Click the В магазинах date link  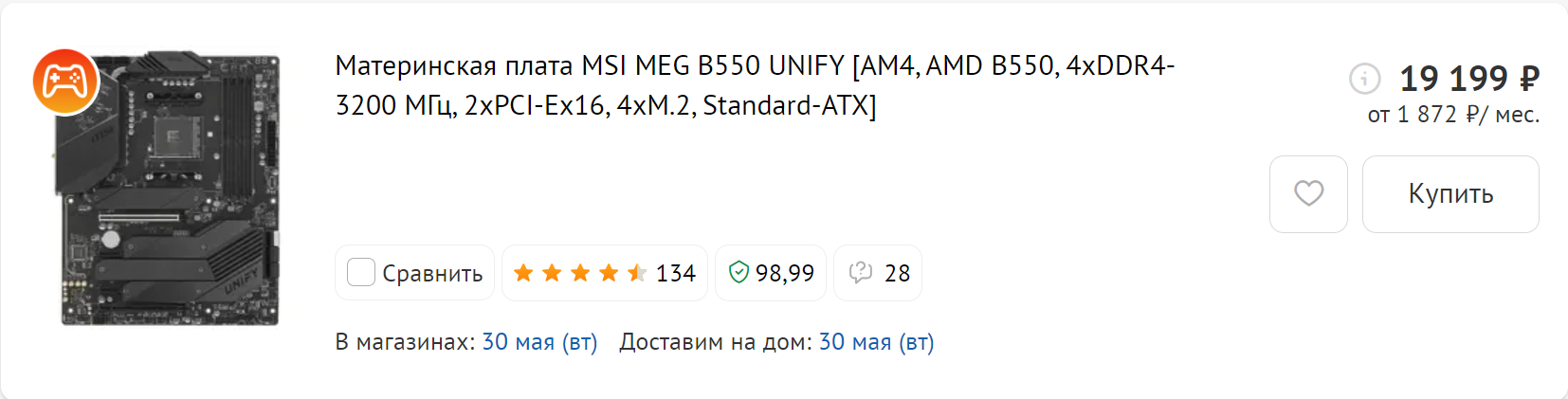(x=539, y=342)
